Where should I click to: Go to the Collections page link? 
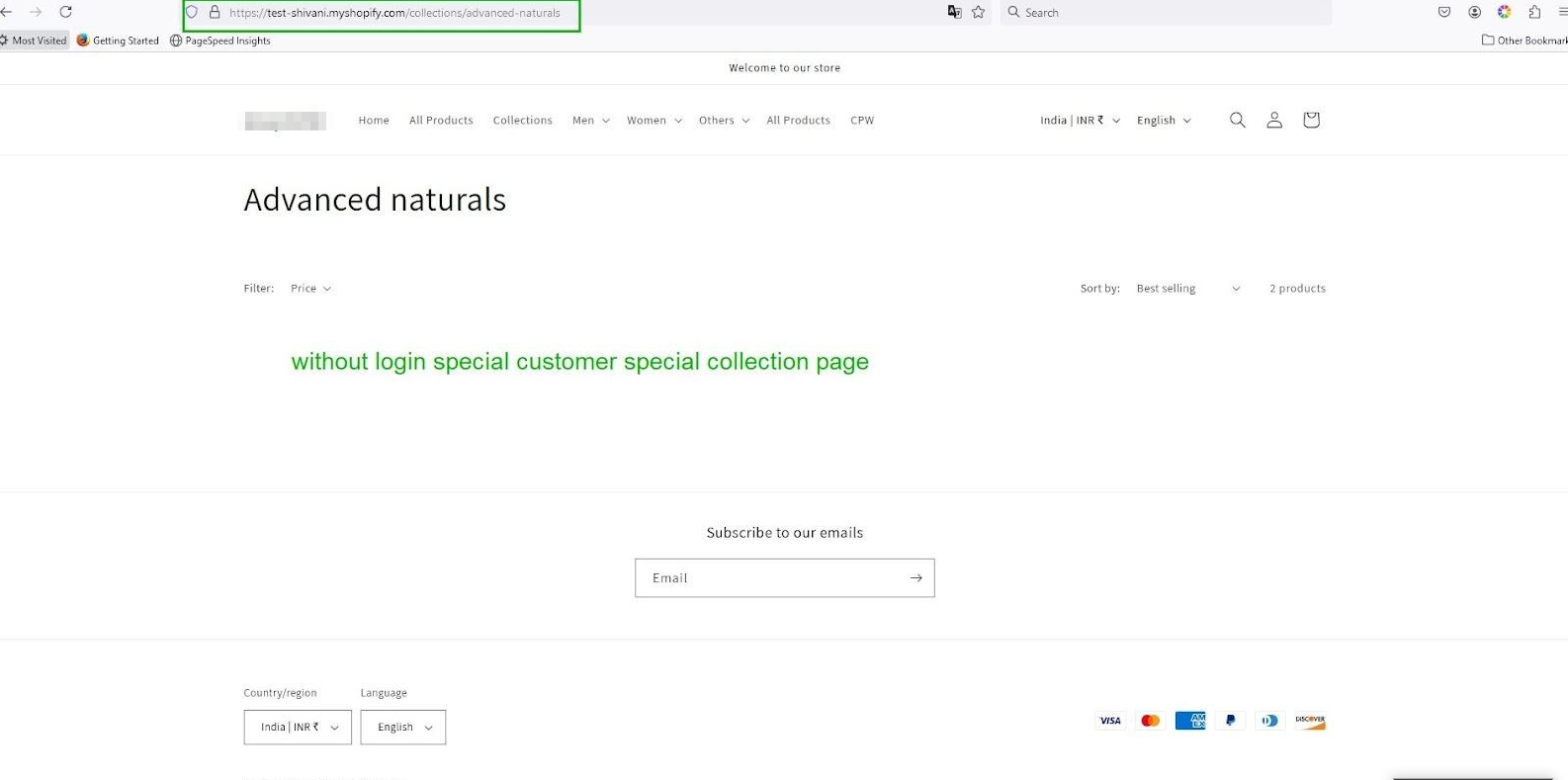coord(522,121)
